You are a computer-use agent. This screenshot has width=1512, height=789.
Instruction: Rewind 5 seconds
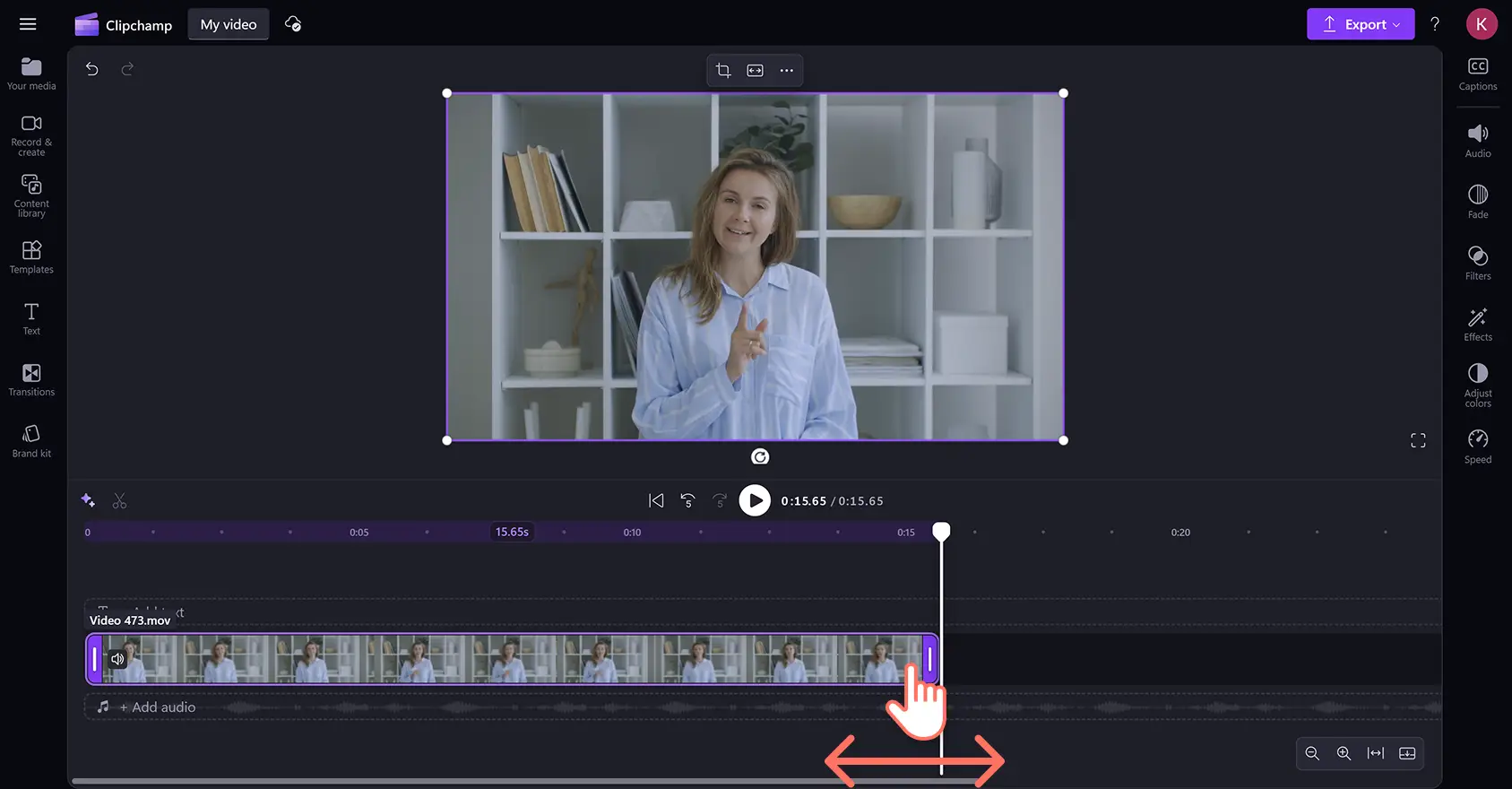[687, 500]
